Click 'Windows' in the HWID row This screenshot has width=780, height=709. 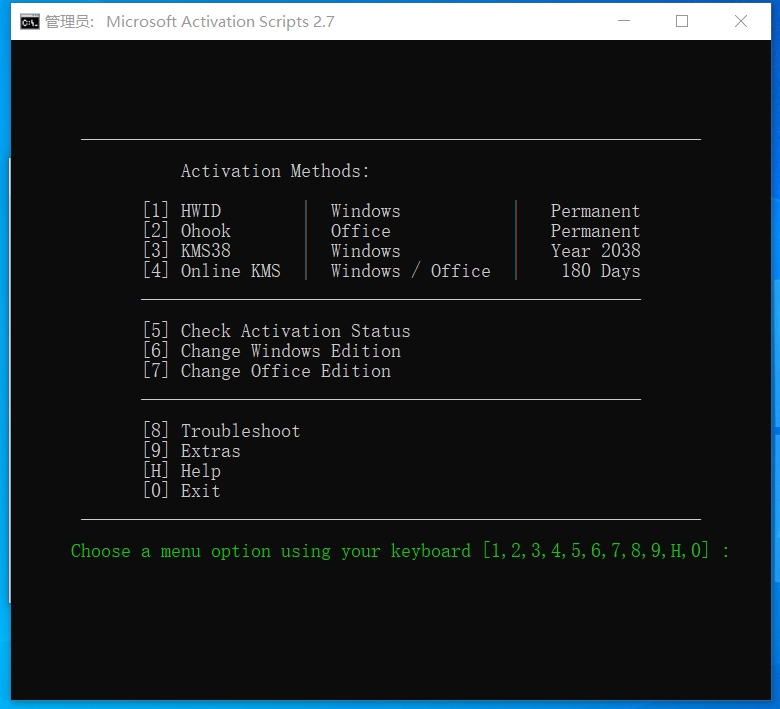[366, 211]
